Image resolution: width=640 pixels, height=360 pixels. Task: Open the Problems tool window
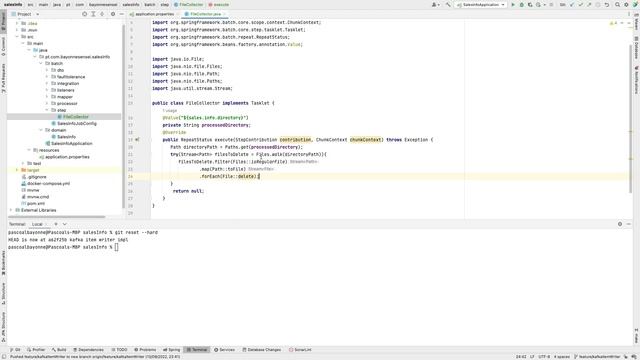coord(145,350)
